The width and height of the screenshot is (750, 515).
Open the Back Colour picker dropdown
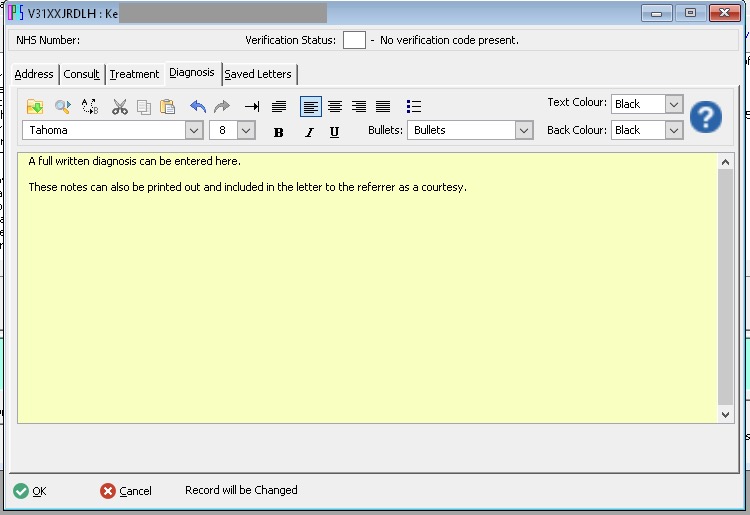click(673, 130)
